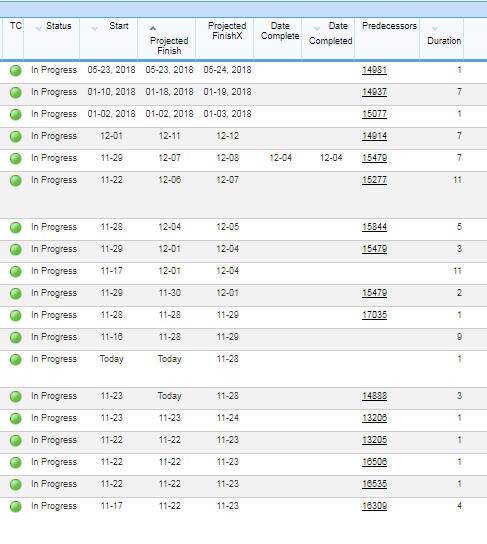Click green status icon for predecessor 14981 row

16,70
